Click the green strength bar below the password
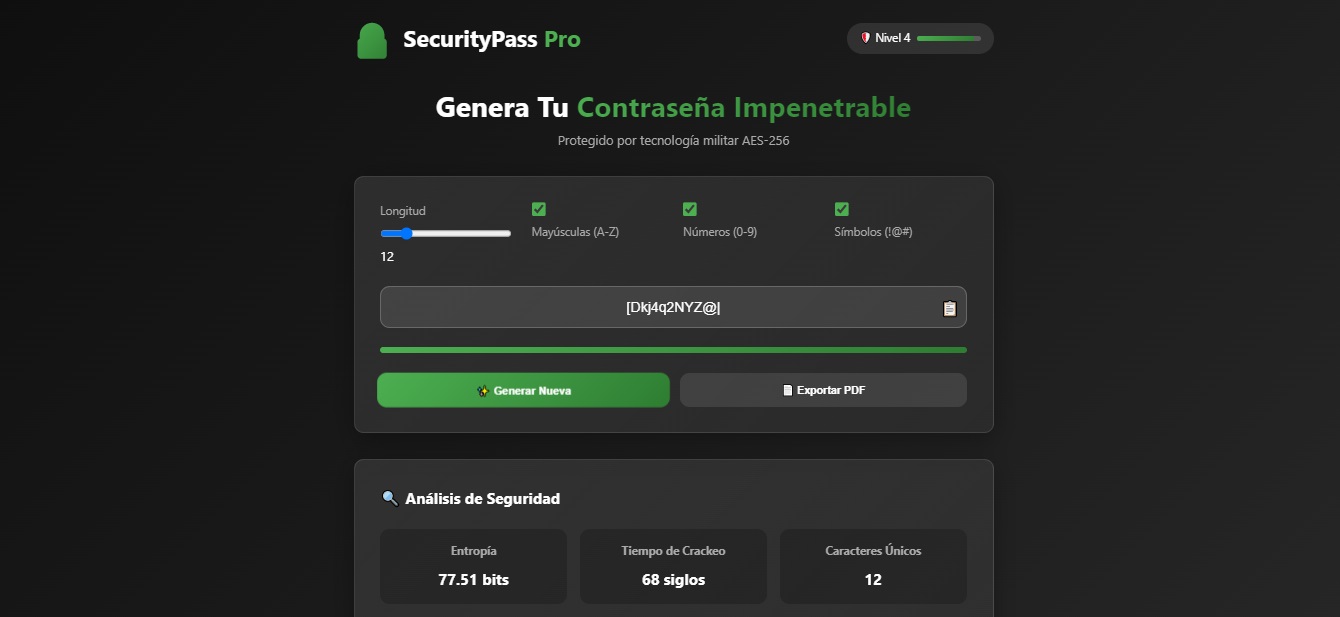 [x=673, y=350]
